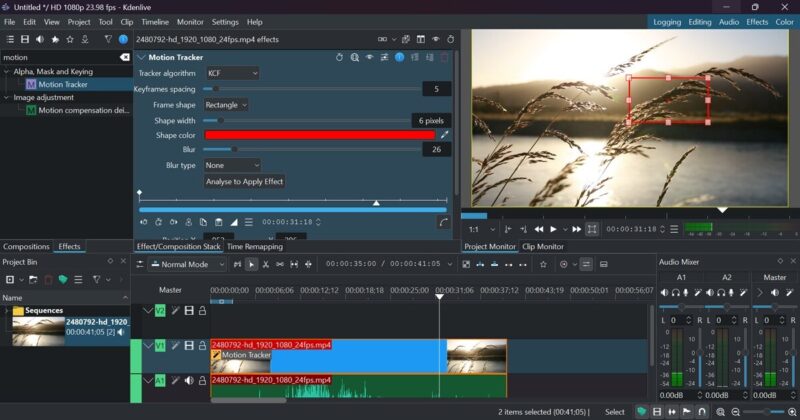Open the Project menu
Screen dimensions: 800x420
click(x=79, y=22)
